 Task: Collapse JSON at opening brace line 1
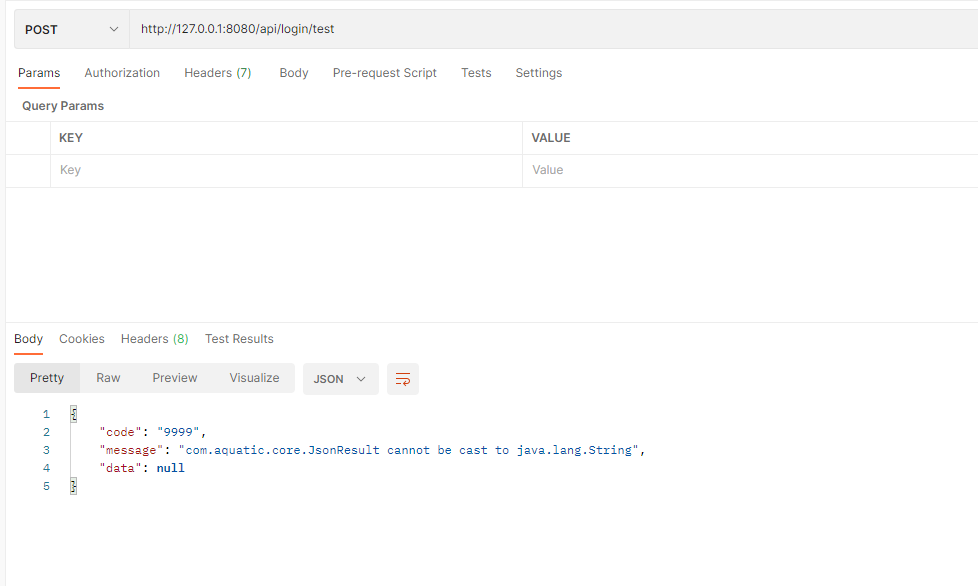74,414
